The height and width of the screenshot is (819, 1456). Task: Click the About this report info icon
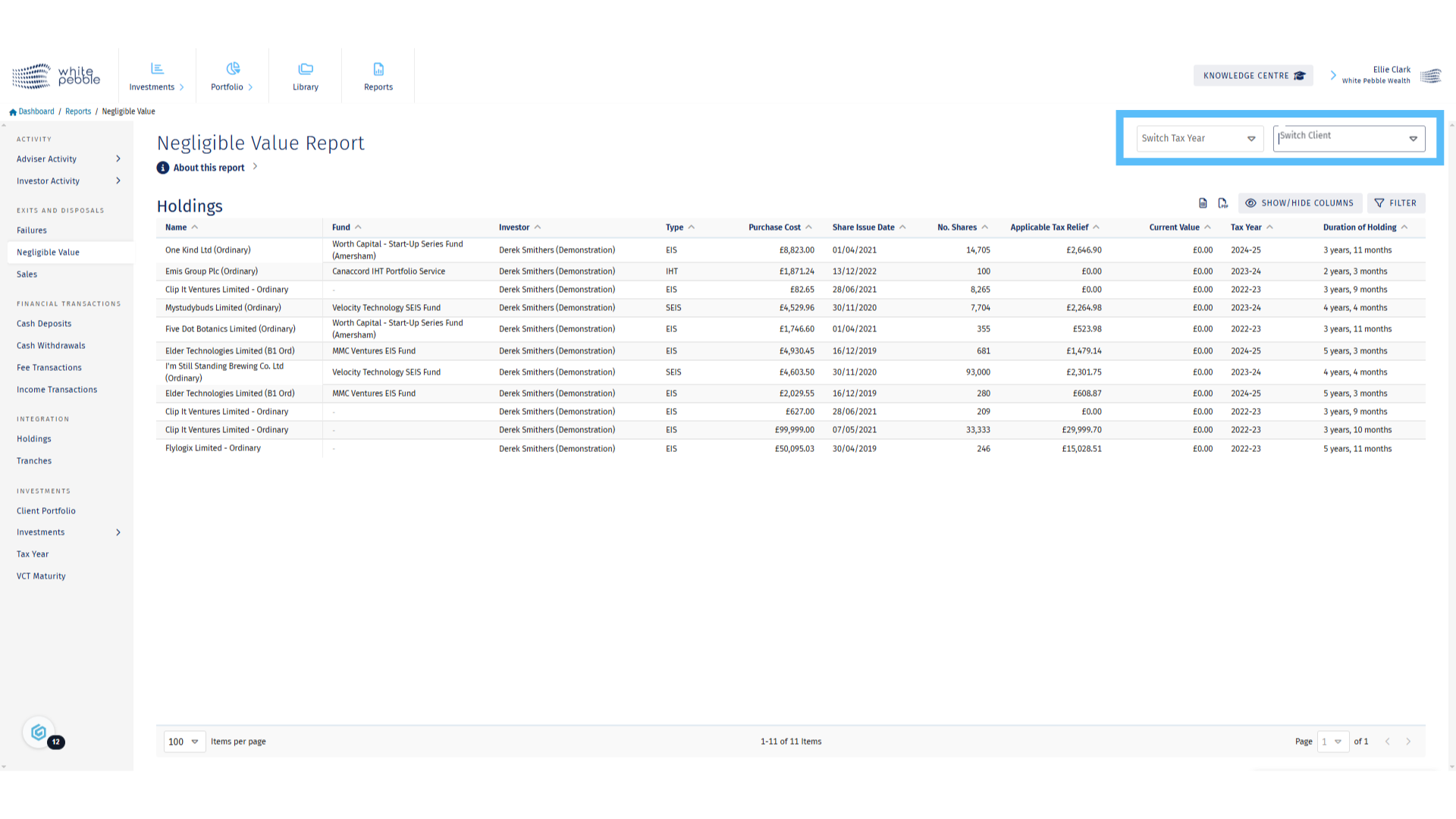pyautogui.click(x=163, y=168)
